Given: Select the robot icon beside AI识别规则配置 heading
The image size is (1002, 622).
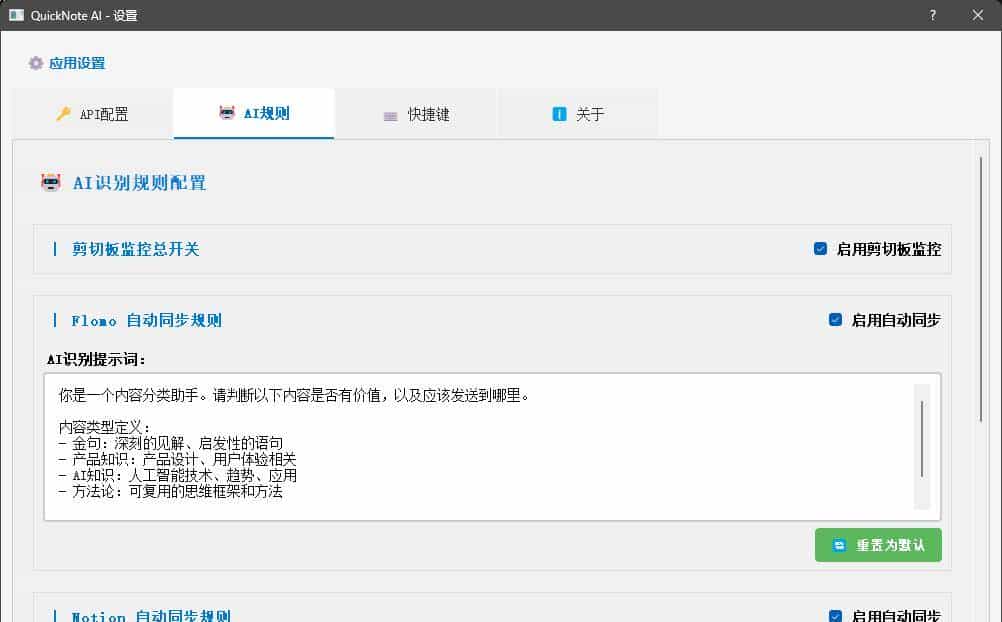Looking at the screenshot, I should click(50, 182).
